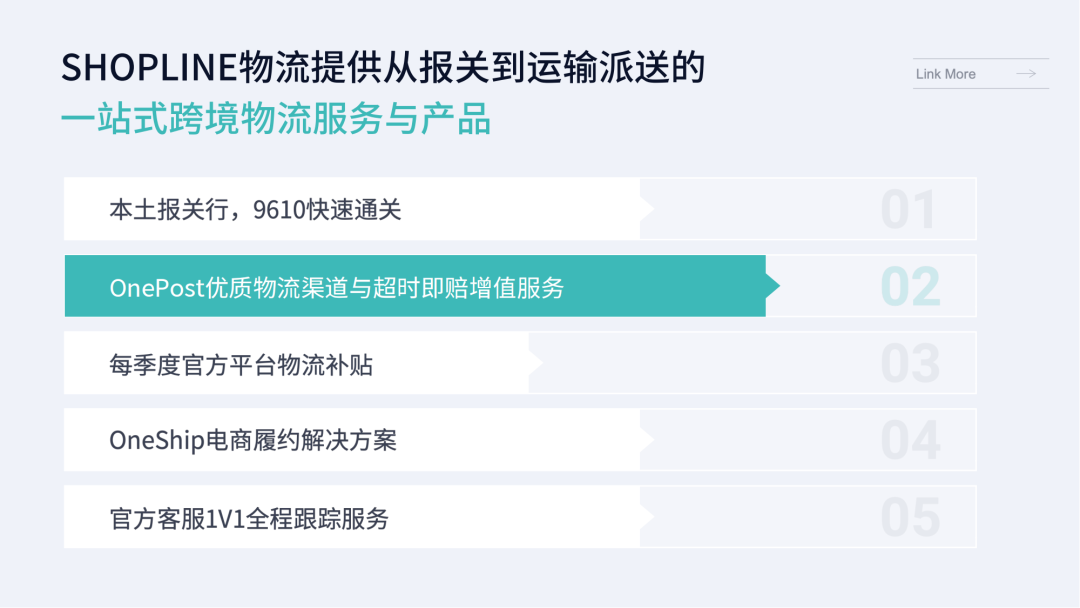Click arrow notch on 物流补贴 row

coord(536,363)
